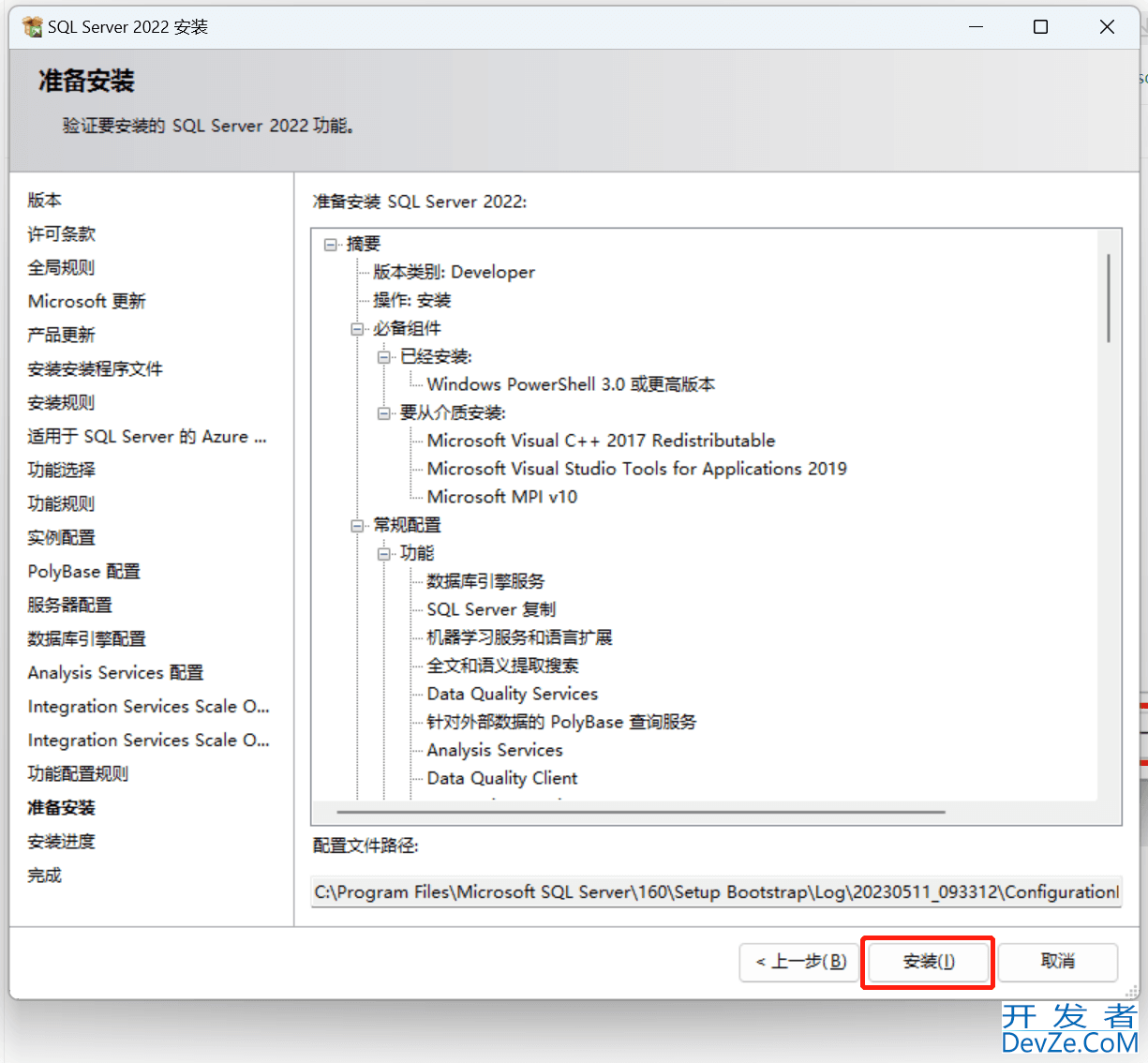Select Analysis Services tree row
The height and width of the screenshot is (1063, 1148).
pos(495,750)
